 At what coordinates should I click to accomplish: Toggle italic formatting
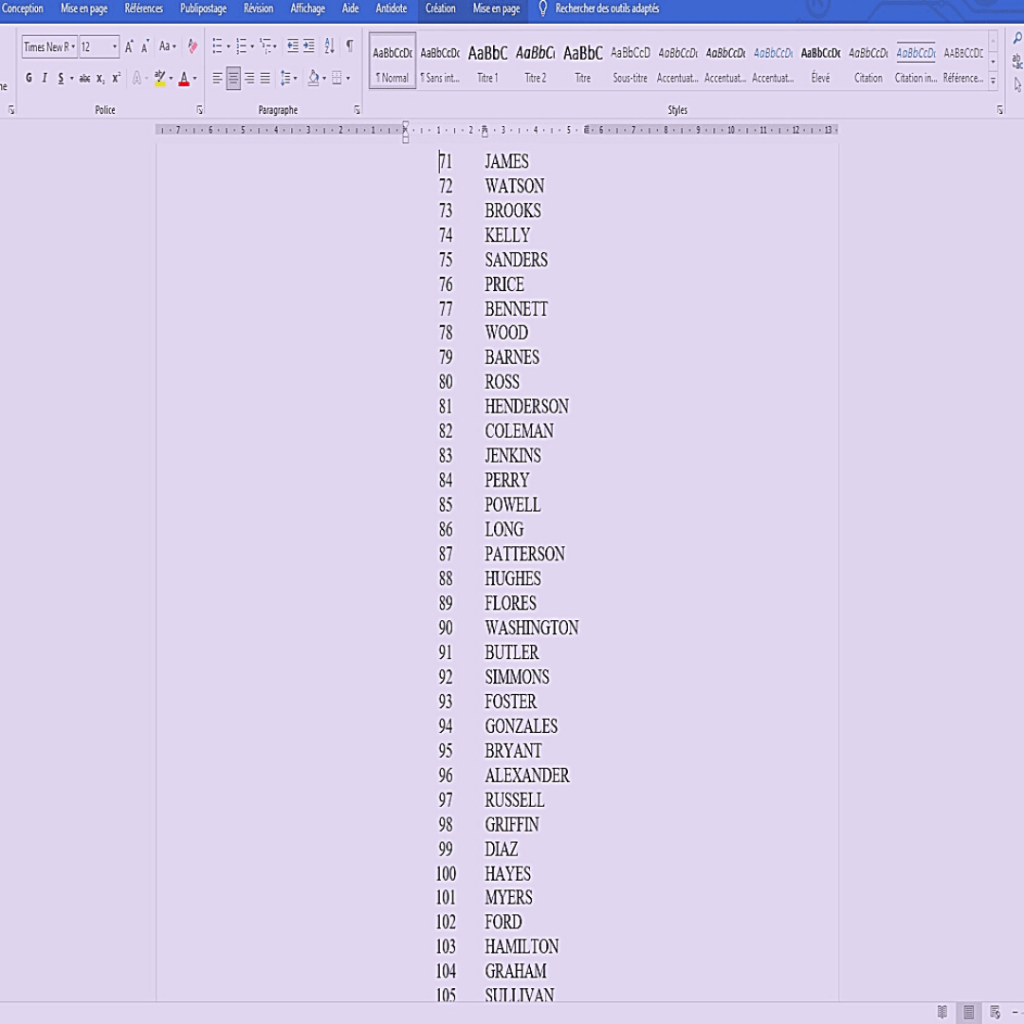[44, 78]
